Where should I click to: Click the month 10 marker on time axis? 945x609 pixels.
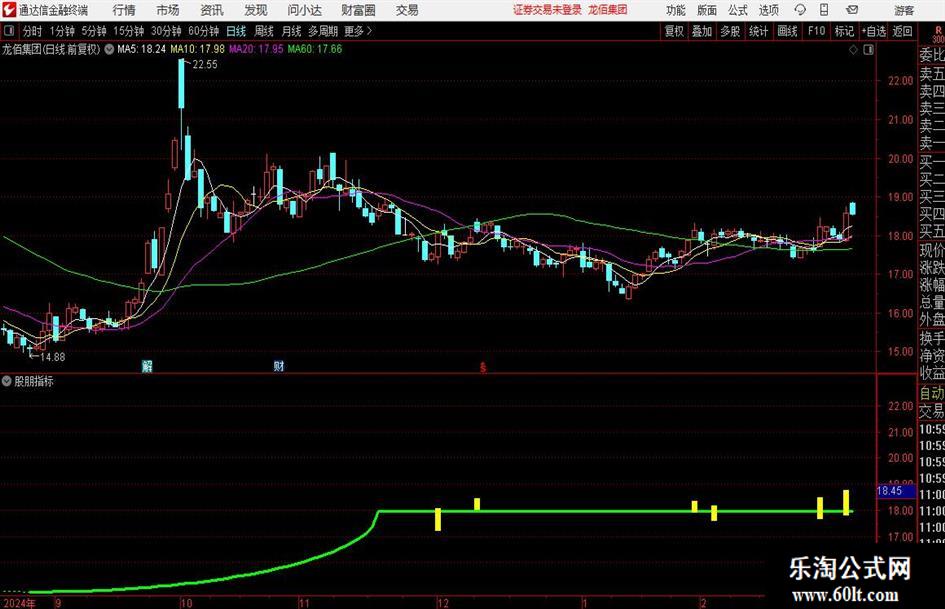[186, 603]
